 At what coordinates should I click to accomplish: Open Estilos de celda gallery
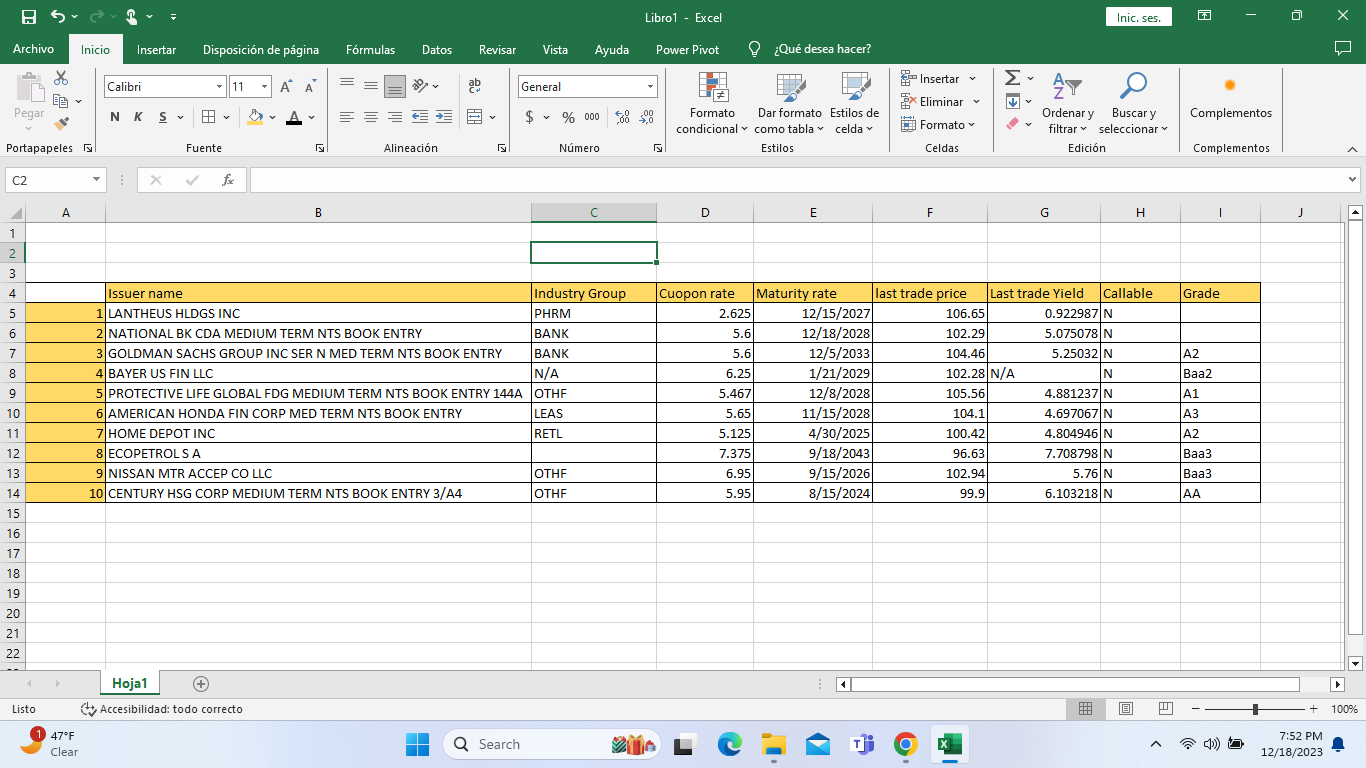pyautogui.click(x=854, y=103)
